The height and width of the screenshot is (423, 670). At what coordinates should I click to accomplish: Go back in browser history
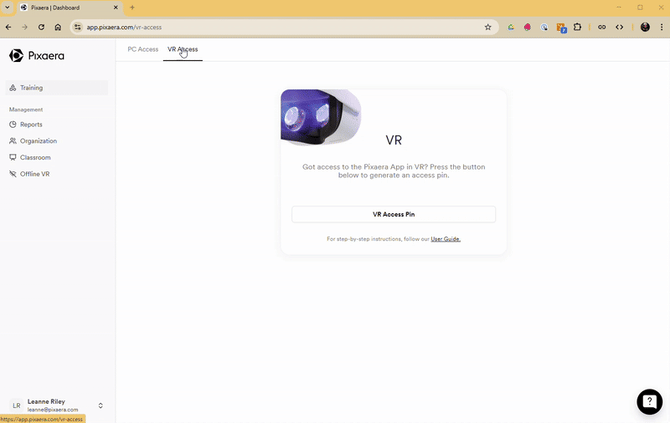tap(9, 27)
